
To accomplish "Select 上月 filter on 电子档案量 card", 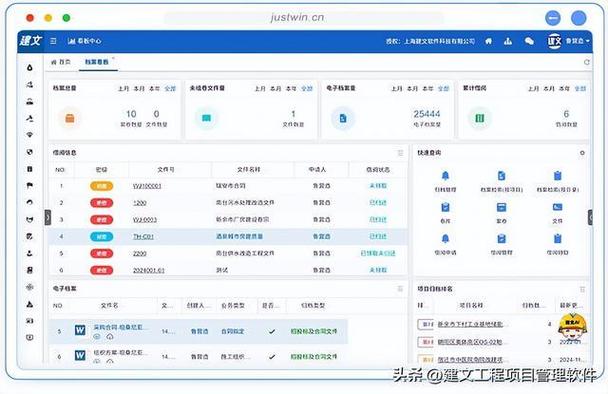I will (397, 88).
